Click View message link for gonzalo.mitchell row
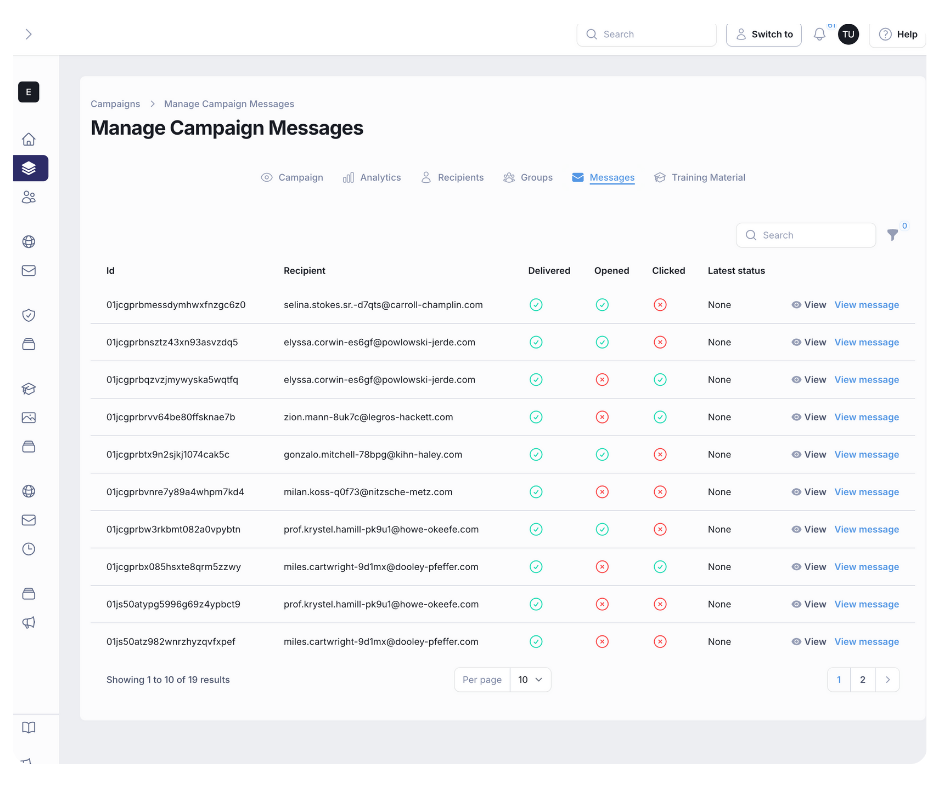This screenshot has width=940, height=788. pyautogui.click(x=866, y=455)
